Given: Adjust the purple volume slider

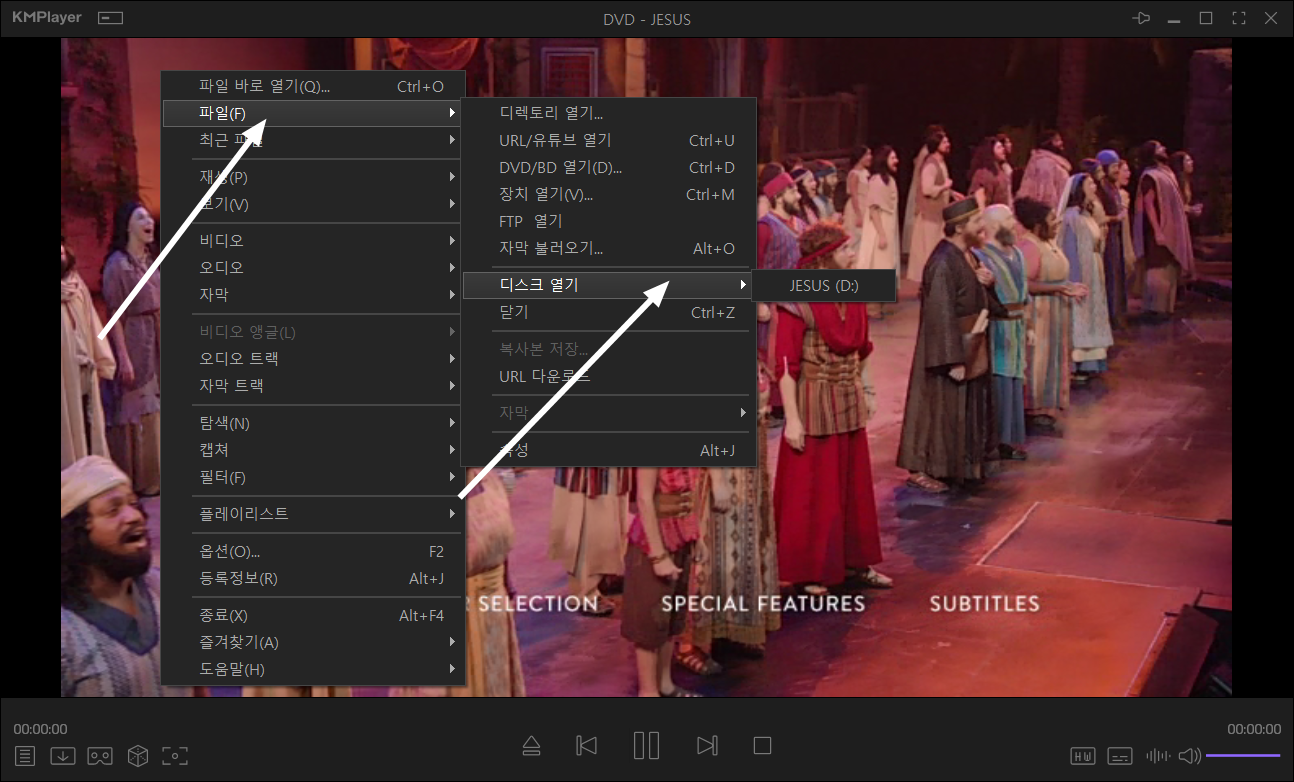Looking at the screenshot, I should pos(1243,756).
